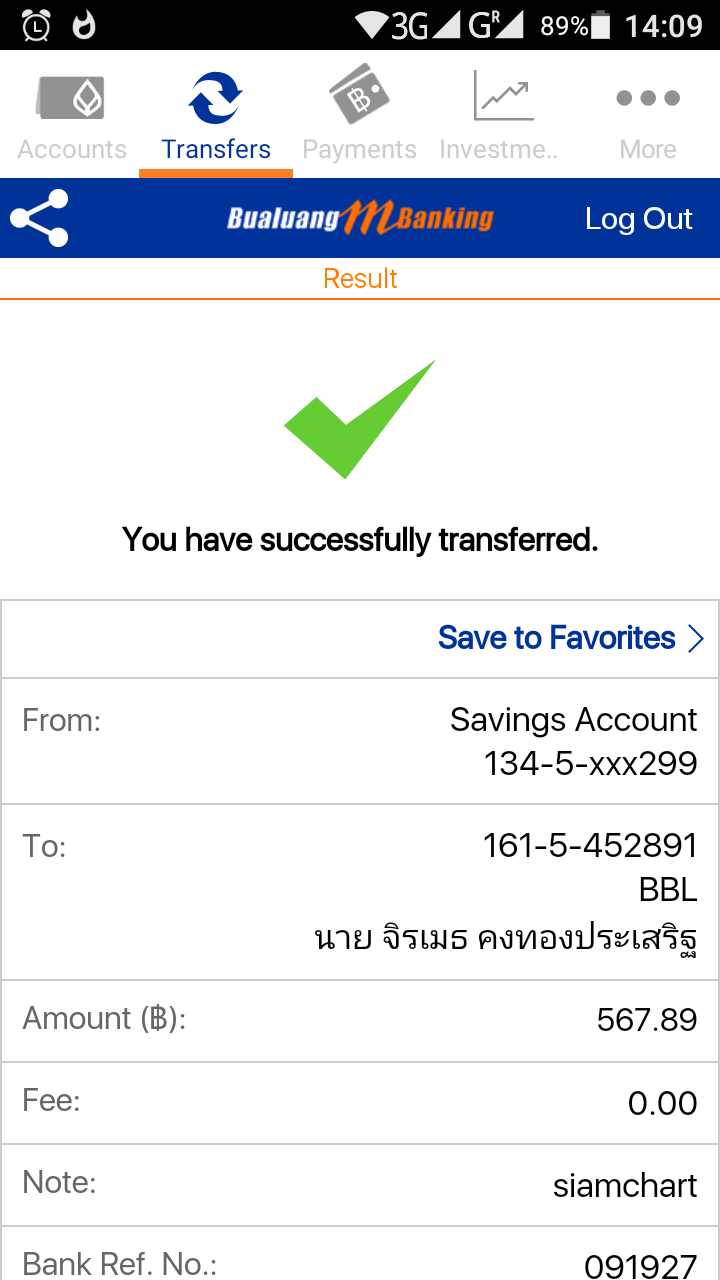Tap the Accounts icon in navigation
720x1280 pixels.
click(x=72, y=98)
